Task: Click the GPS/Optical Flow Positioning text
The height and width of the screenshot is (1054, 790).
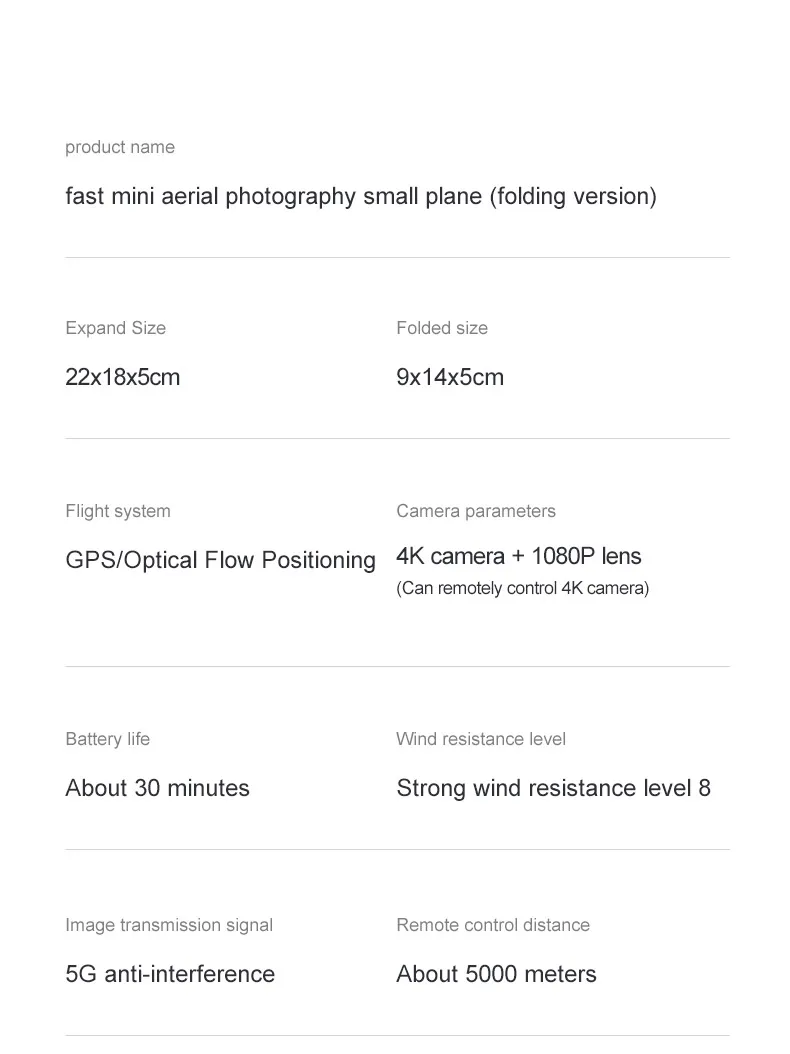Action: [221, 560]
